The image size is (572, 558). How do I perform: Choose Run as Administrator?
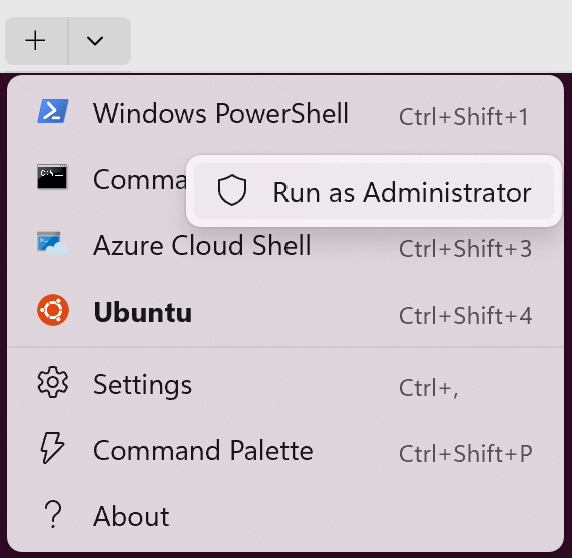pyautogui.click(x=374, y=191)
